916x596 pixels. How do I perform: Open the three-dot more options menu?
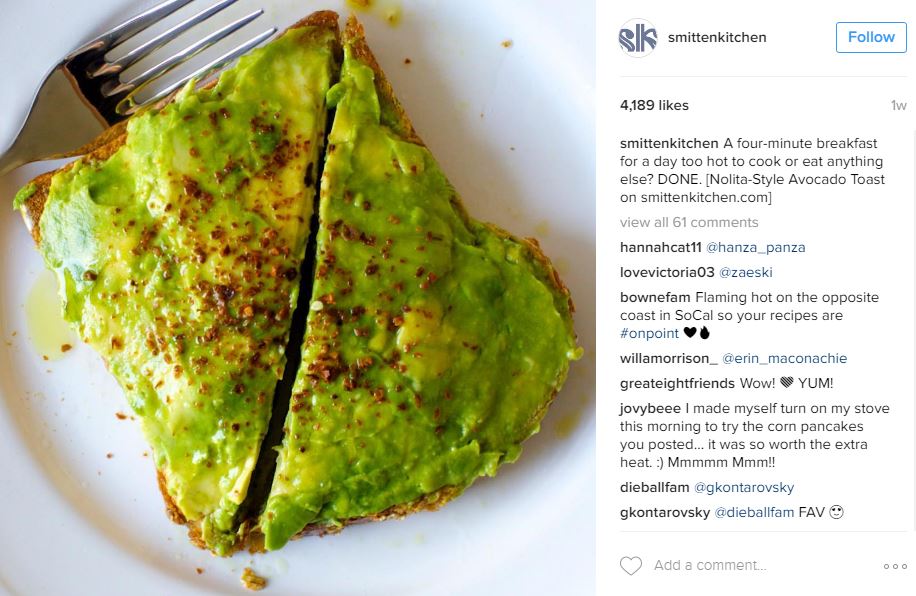click(895, 566)
